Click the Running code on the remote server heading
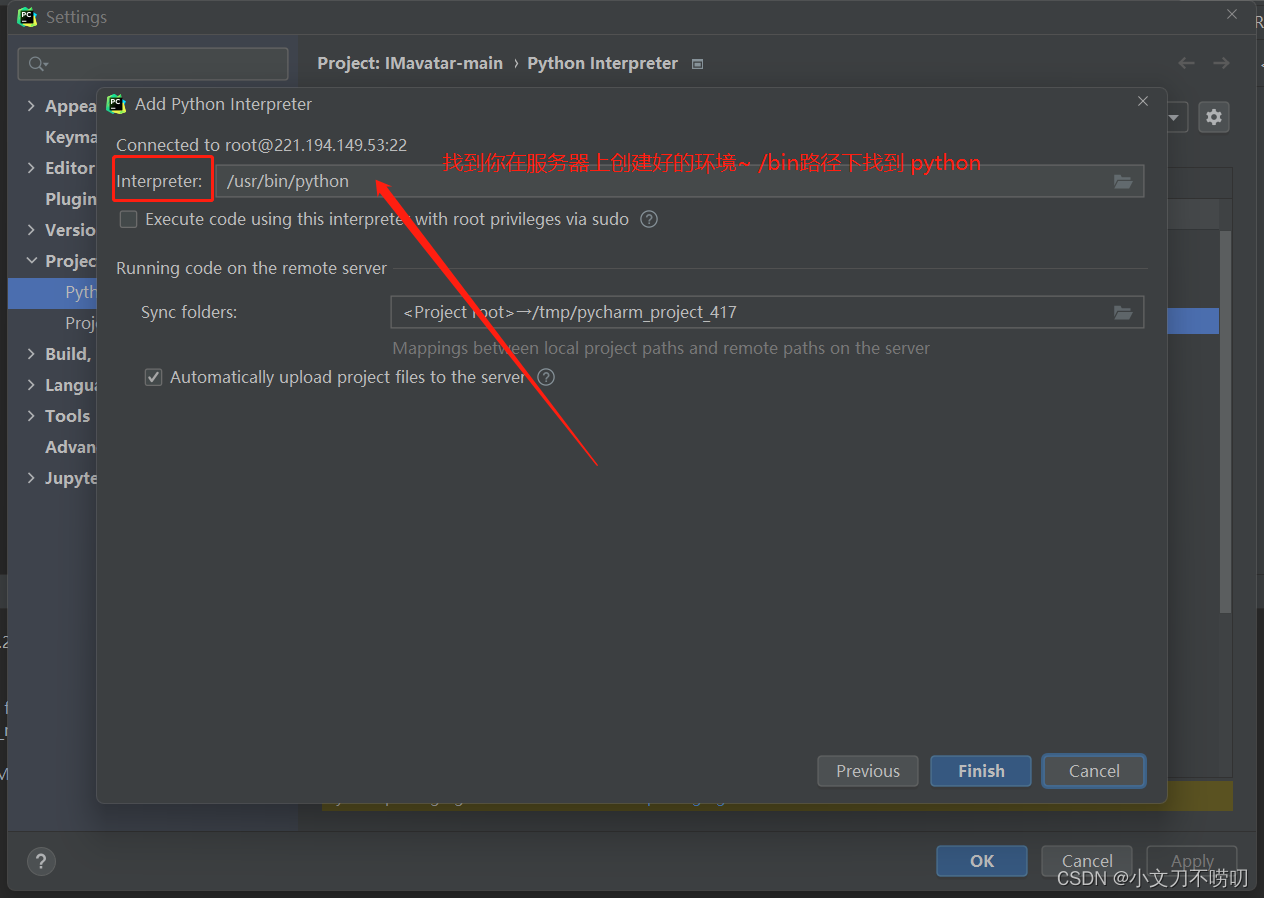Screen dimensions: 1264x898 coord(252,268)
